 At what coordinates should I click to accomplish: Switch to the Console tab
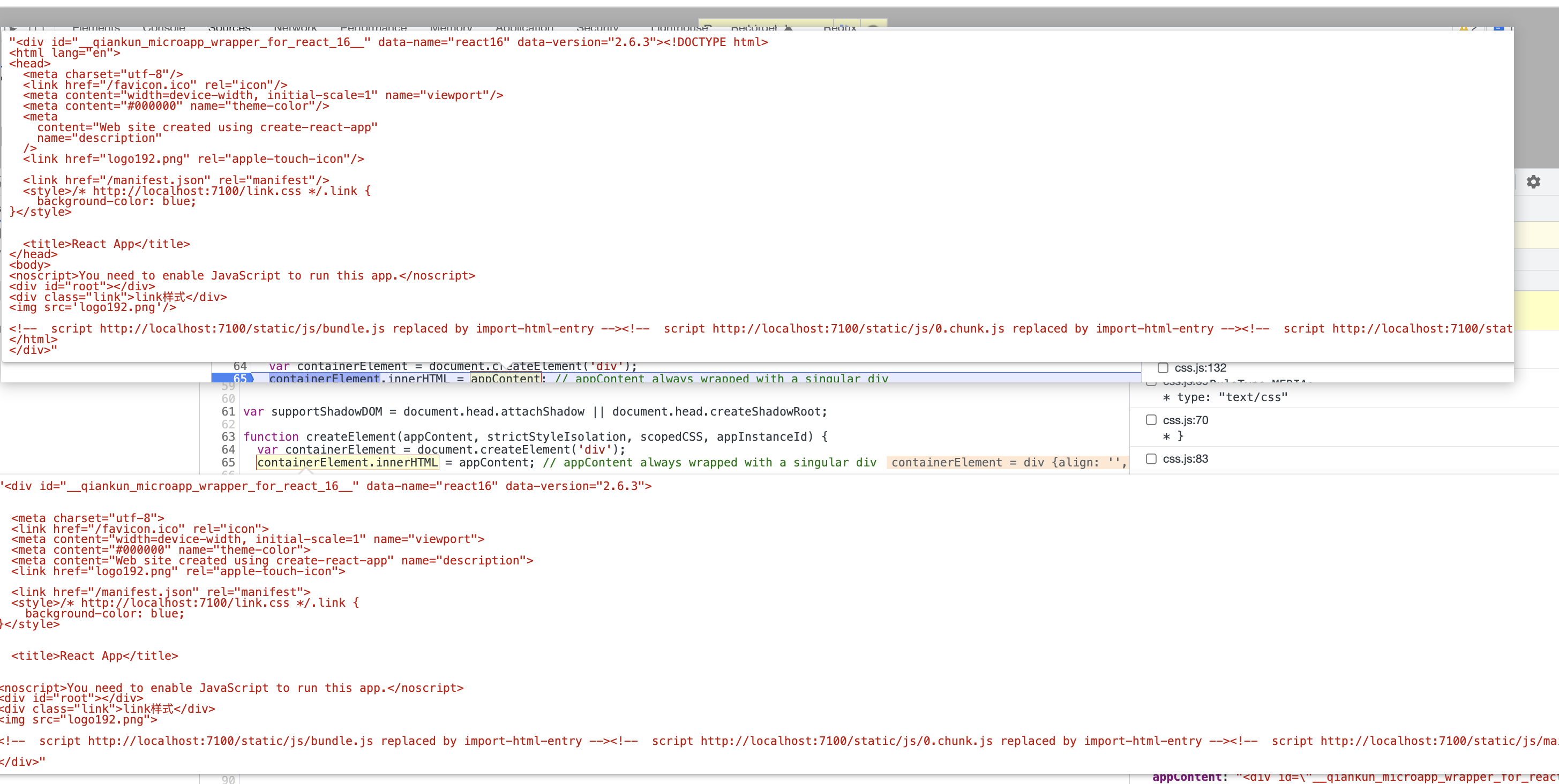pyautogui.click(x=164, y=27)
